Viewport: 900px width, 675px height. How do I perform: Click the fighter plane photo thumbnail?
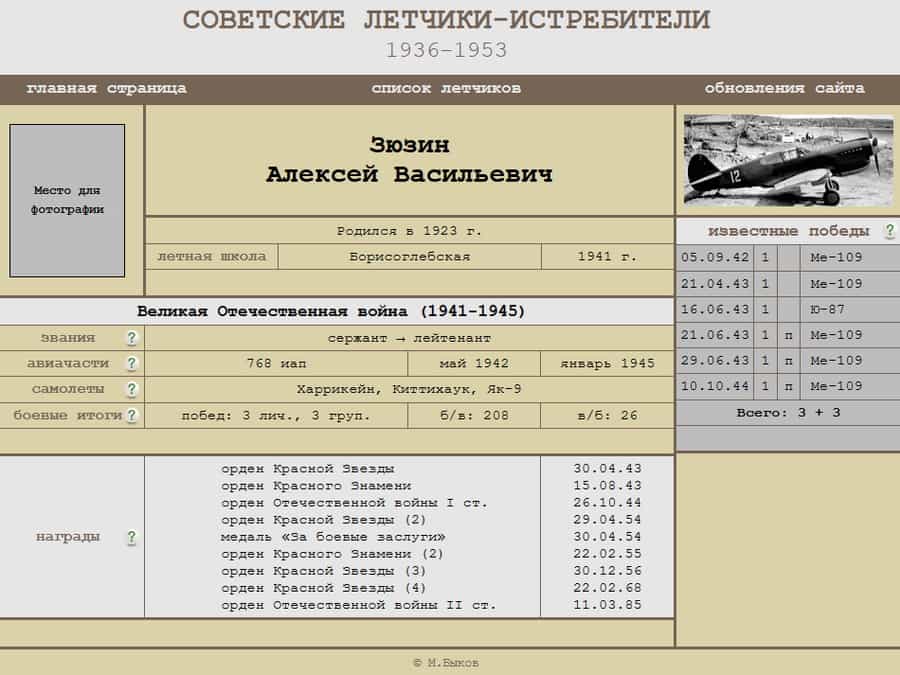click(x=788, y=160)
